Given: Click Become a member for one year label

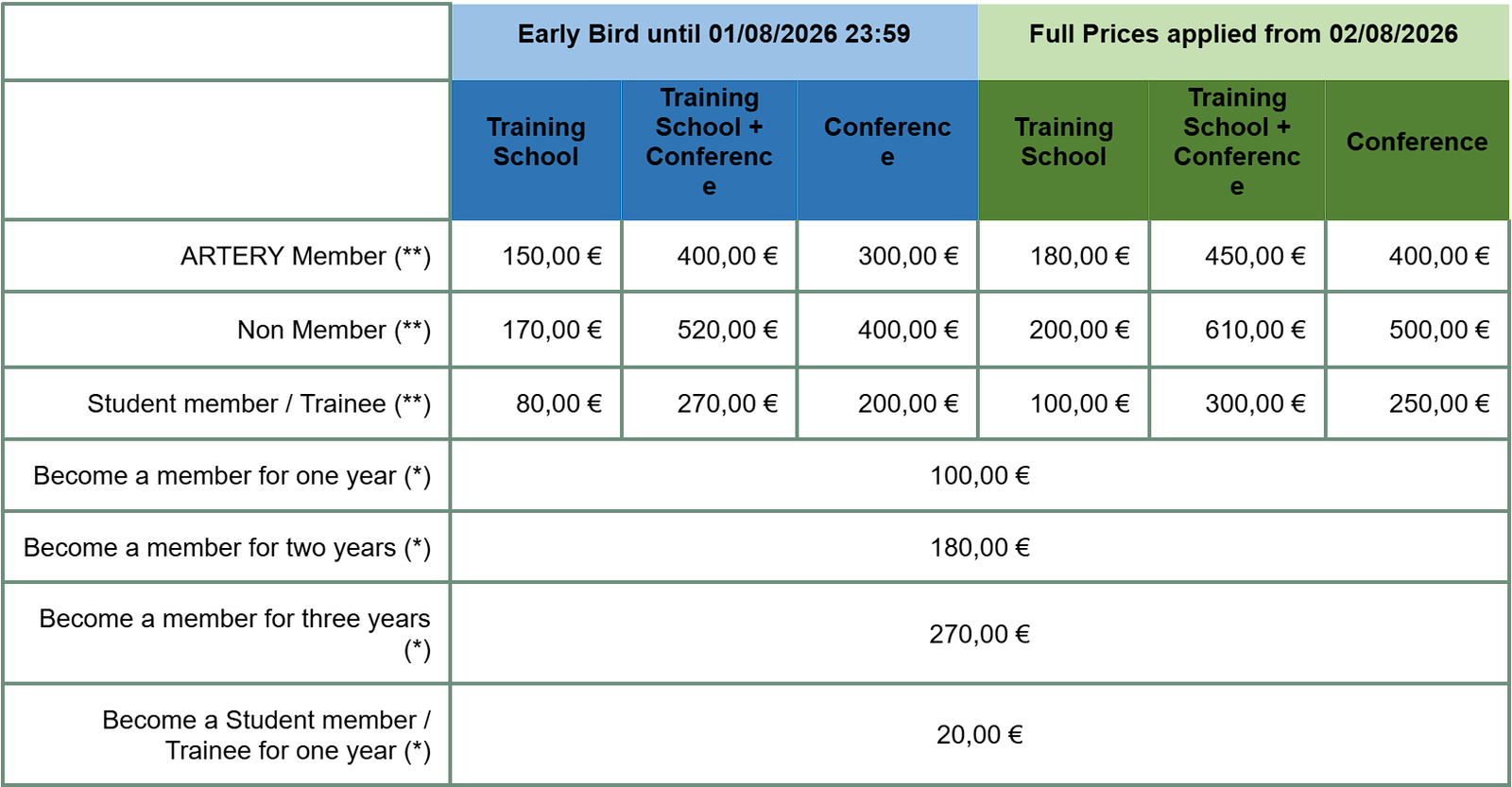Looking at the screenshot, I should click(232, 475).
